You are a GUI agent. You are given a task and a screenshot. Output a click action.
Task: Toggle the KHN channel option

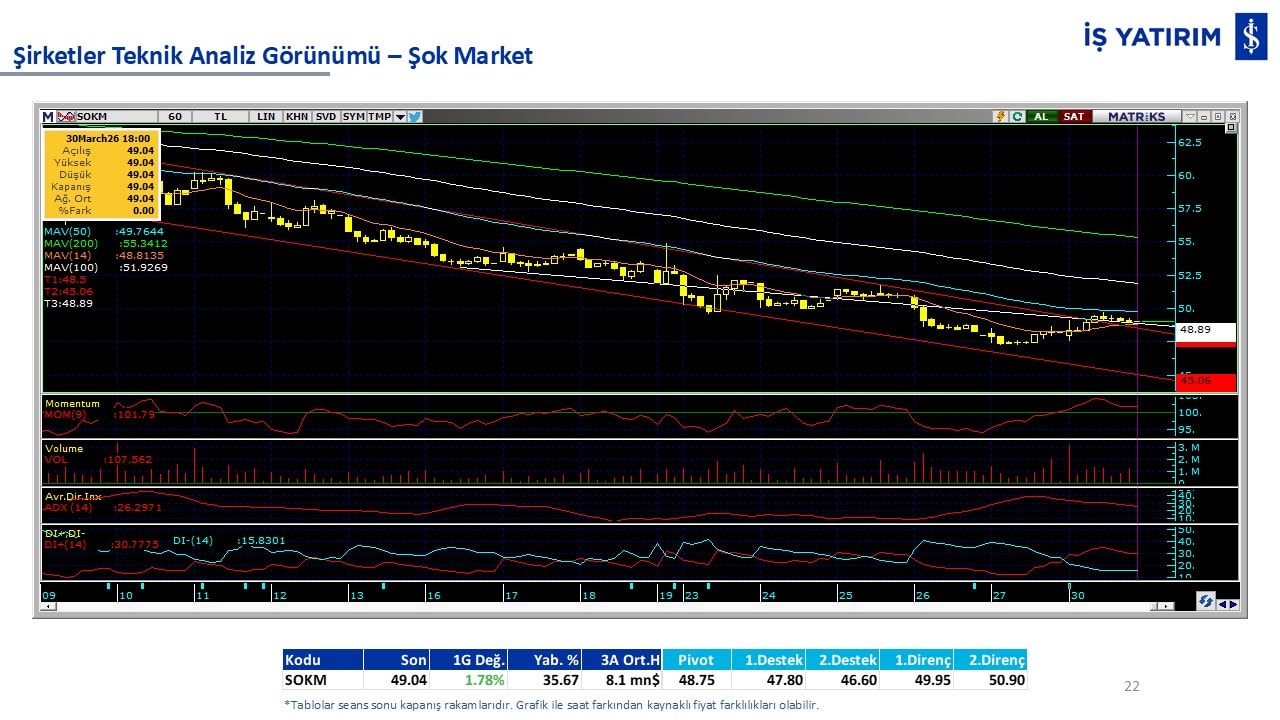pos(297,117)
